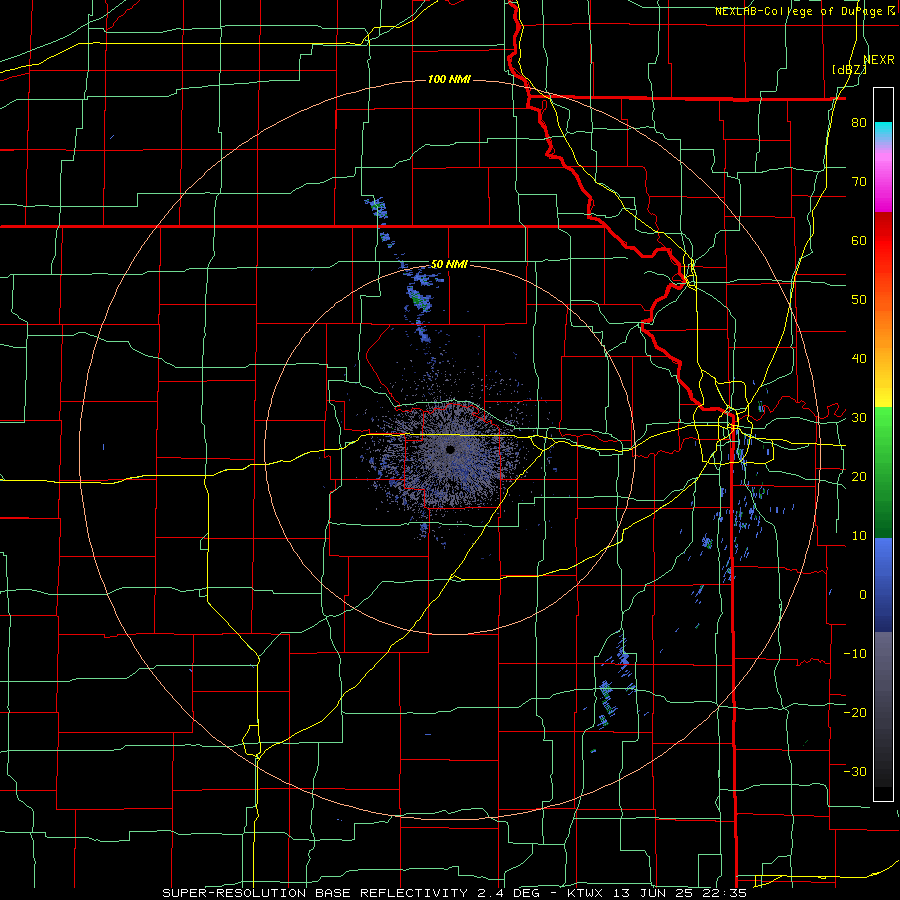Click the -10 dBZ scale label
The image size is (900, 900).
click(855, 653)
